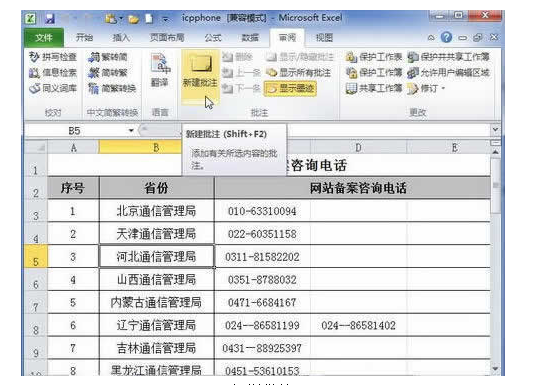Click 共享工作簿 share workbook

(374, 88)
